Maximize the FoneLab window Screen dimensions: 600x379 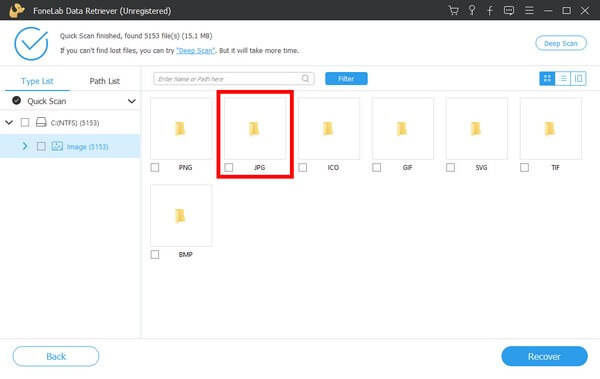point(567,10)
